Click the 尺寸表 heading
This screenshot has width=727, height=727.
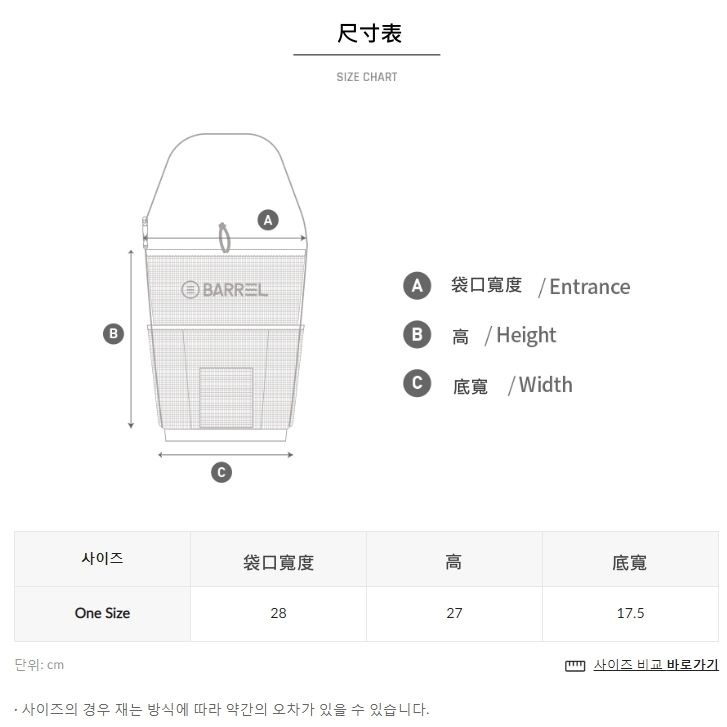click(x=369, y=33)
